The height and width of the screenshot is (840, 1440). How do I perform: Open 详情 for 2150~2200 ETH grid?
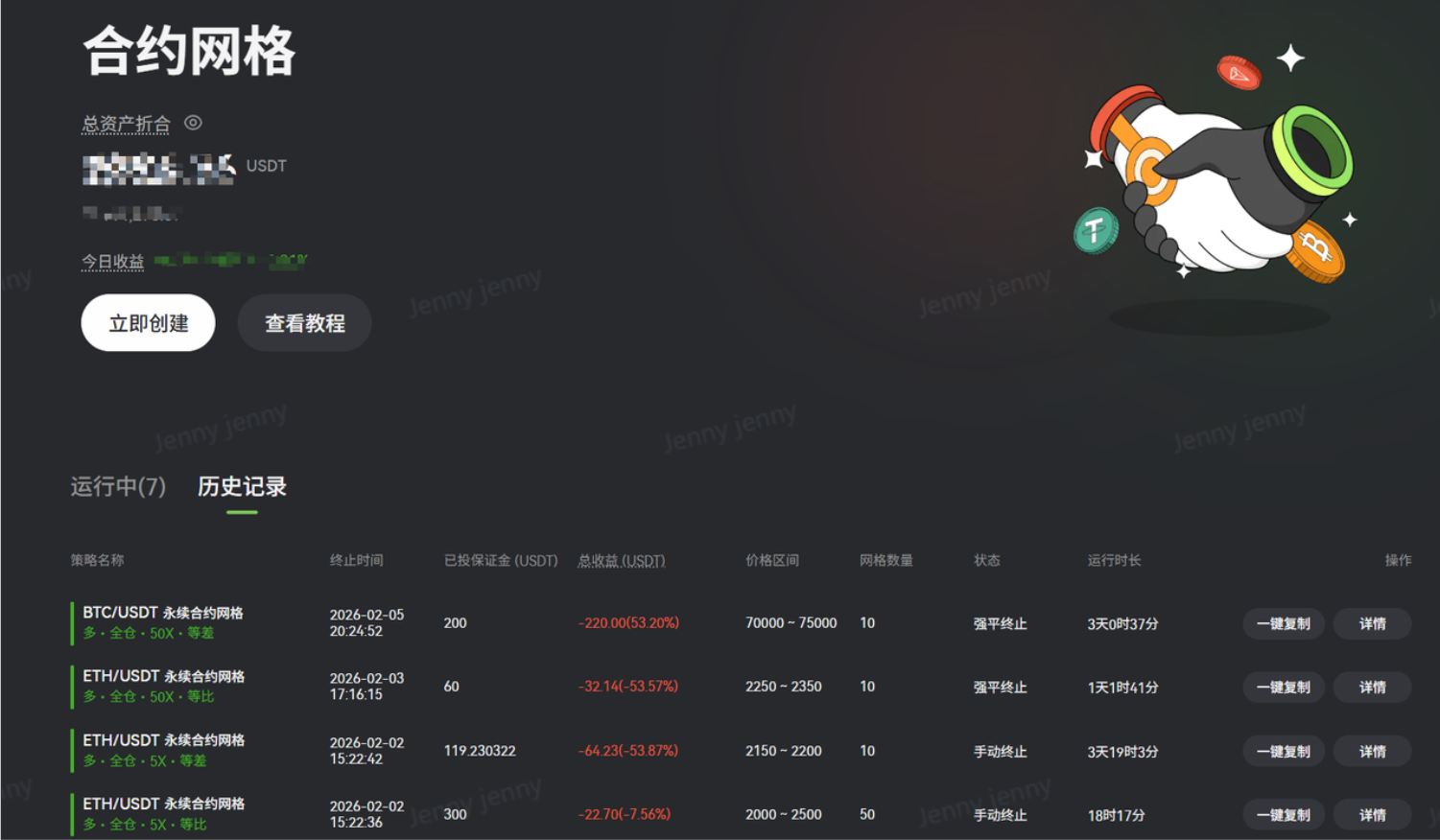pyautogui.click(x=1372, y=752)
